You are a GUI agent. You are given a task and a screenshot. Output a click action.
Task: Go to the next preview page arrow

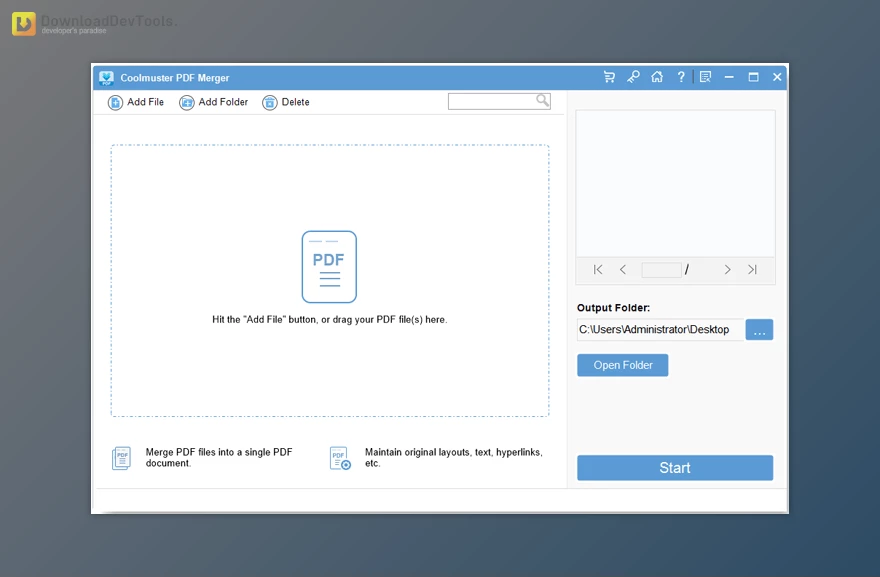(x=727, y=269)
